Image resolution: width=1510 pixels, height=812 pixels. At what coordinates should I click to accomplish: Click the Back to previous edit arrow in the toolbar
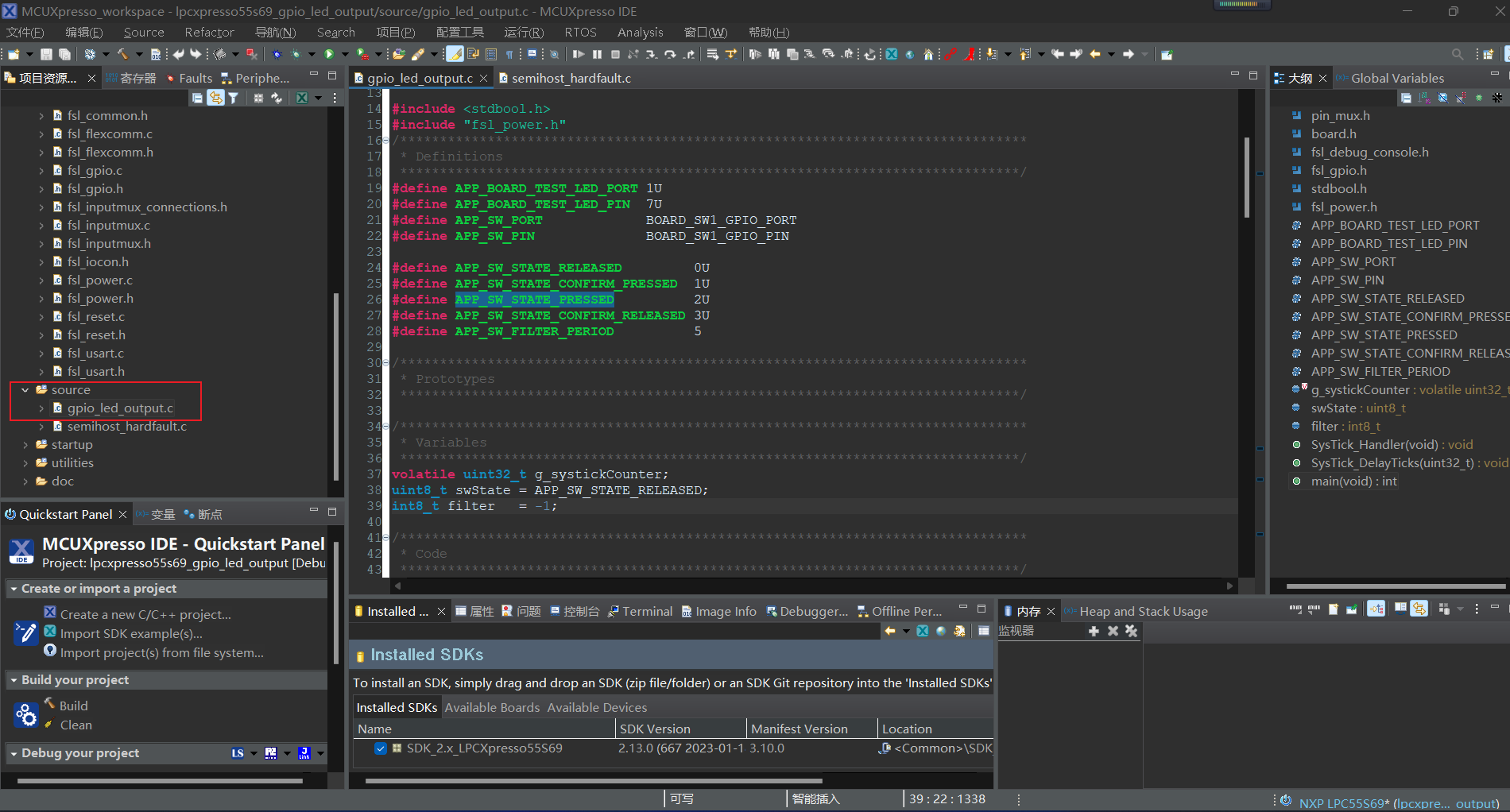coord(1057,54)
